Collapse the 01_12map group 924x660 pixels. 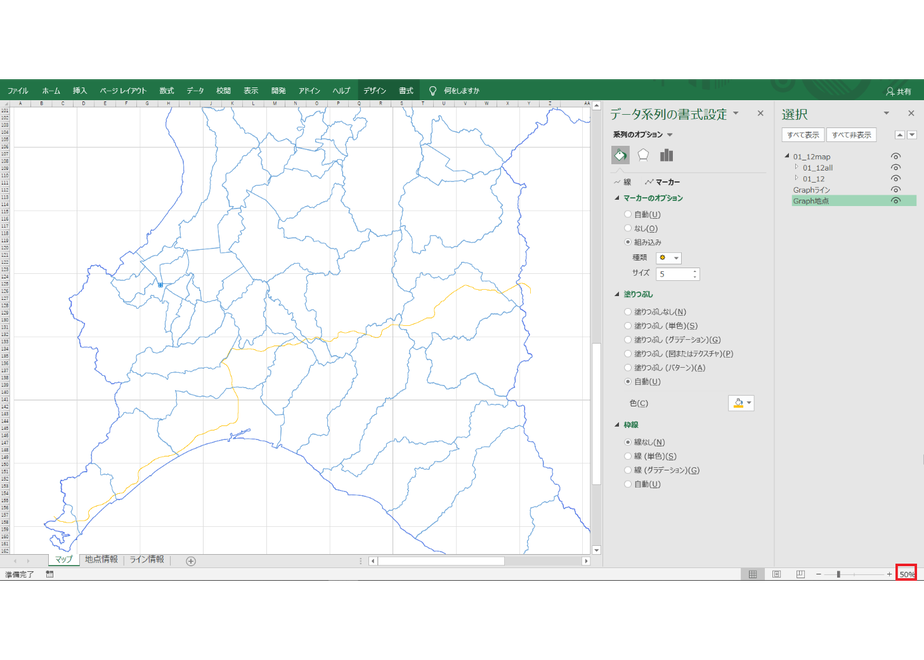pos(787,156)
